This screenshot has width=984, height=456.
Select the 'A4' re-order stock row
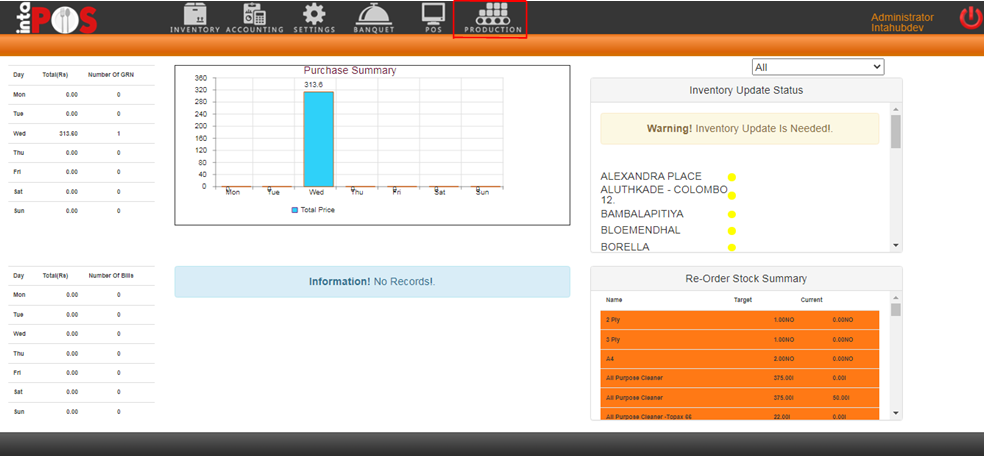point(739,358)
